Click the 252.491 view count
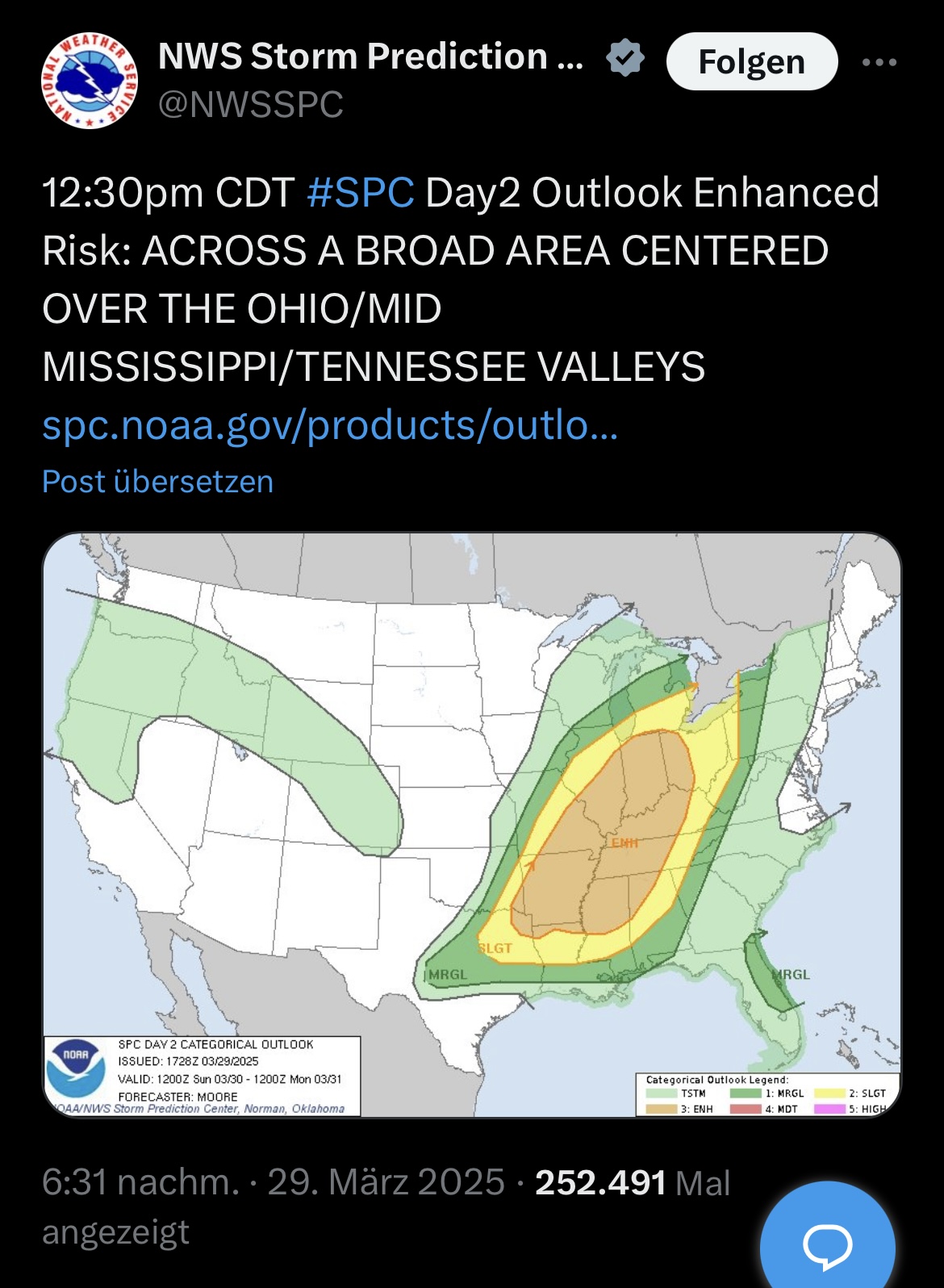 point(601,1183)
